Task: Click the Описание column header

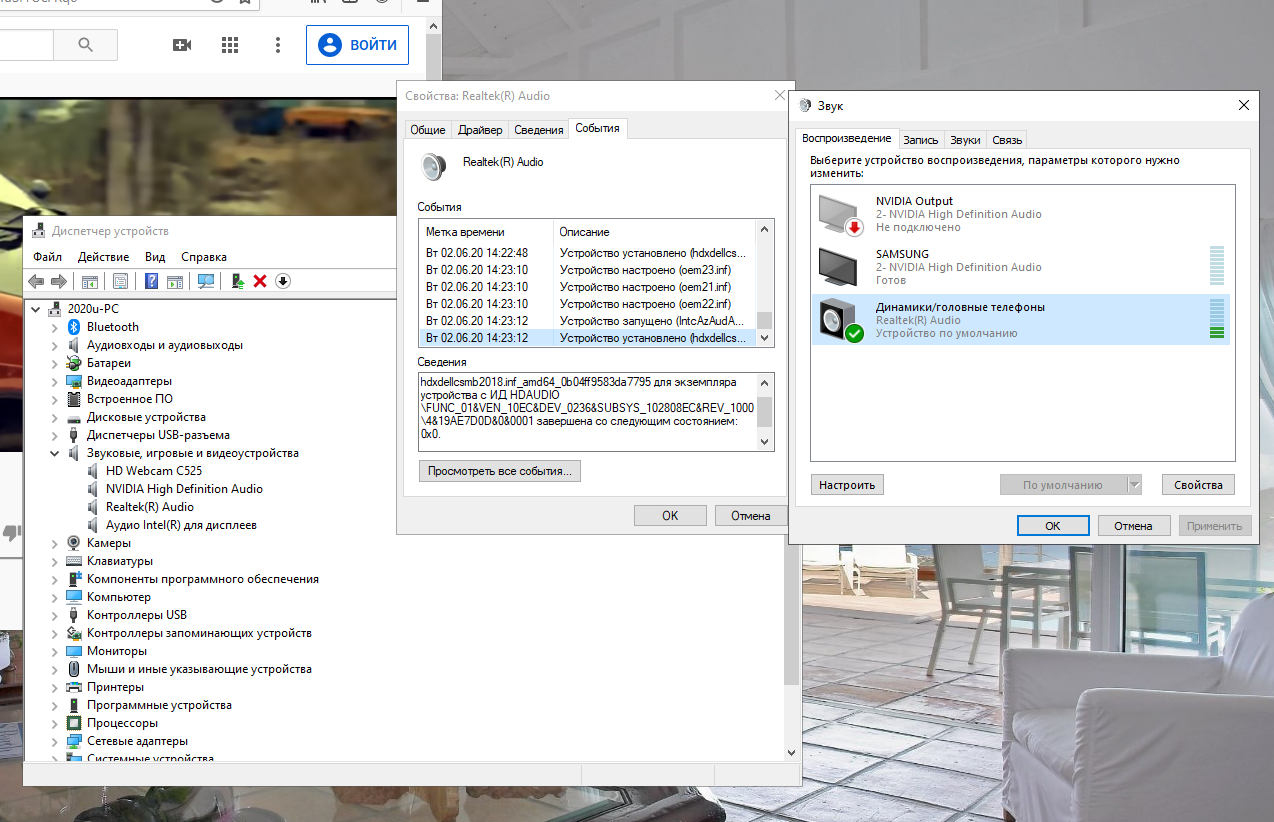Action: pyautogui.click(x=655, y=232)
